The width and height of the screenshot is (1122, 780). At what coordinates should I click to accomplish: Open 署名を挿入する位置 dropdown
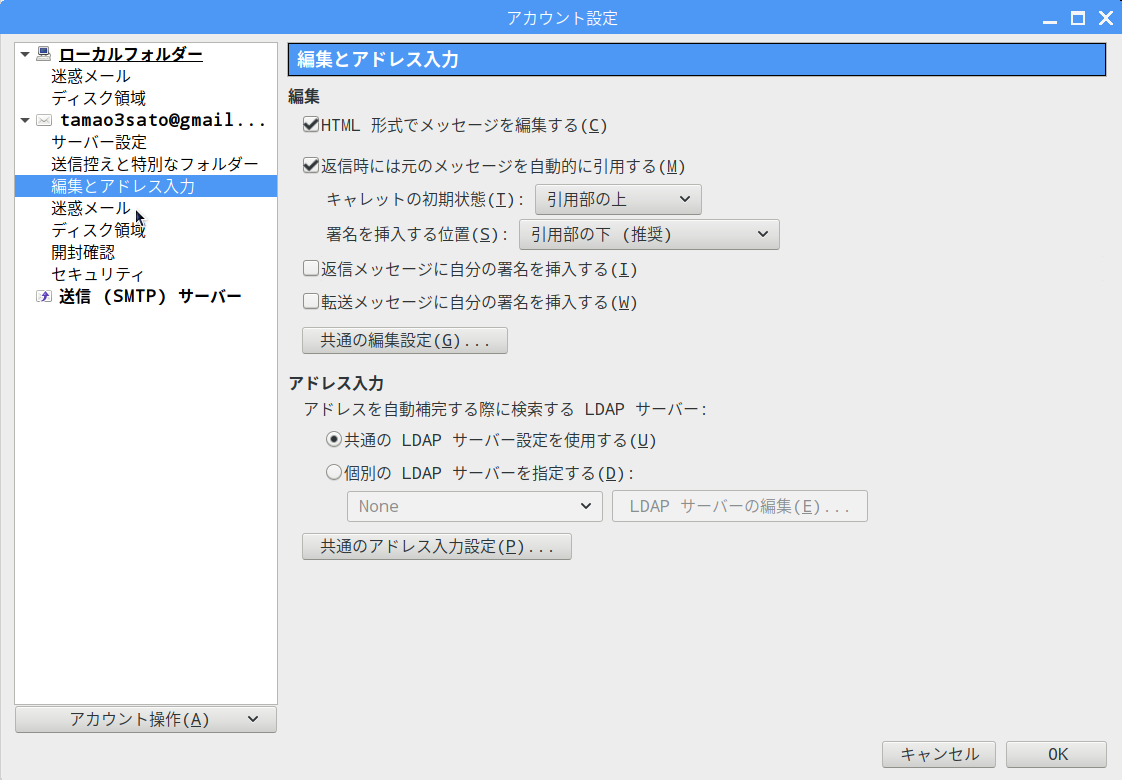point(649,235)
